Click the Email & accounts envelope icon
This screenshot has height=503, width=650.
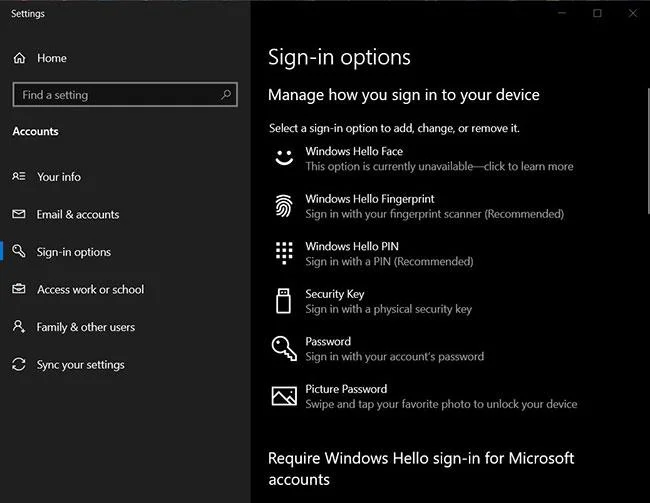pyautogui.click(x=19, y=214)
